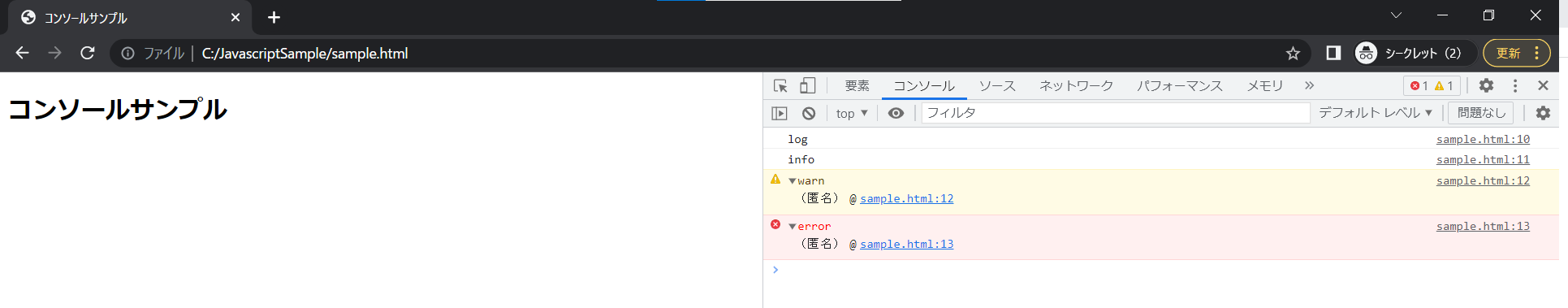This screenshot has width=1568, height=308.
Task: Click the red error icon on error row
Action: click(x=775, y=224)
